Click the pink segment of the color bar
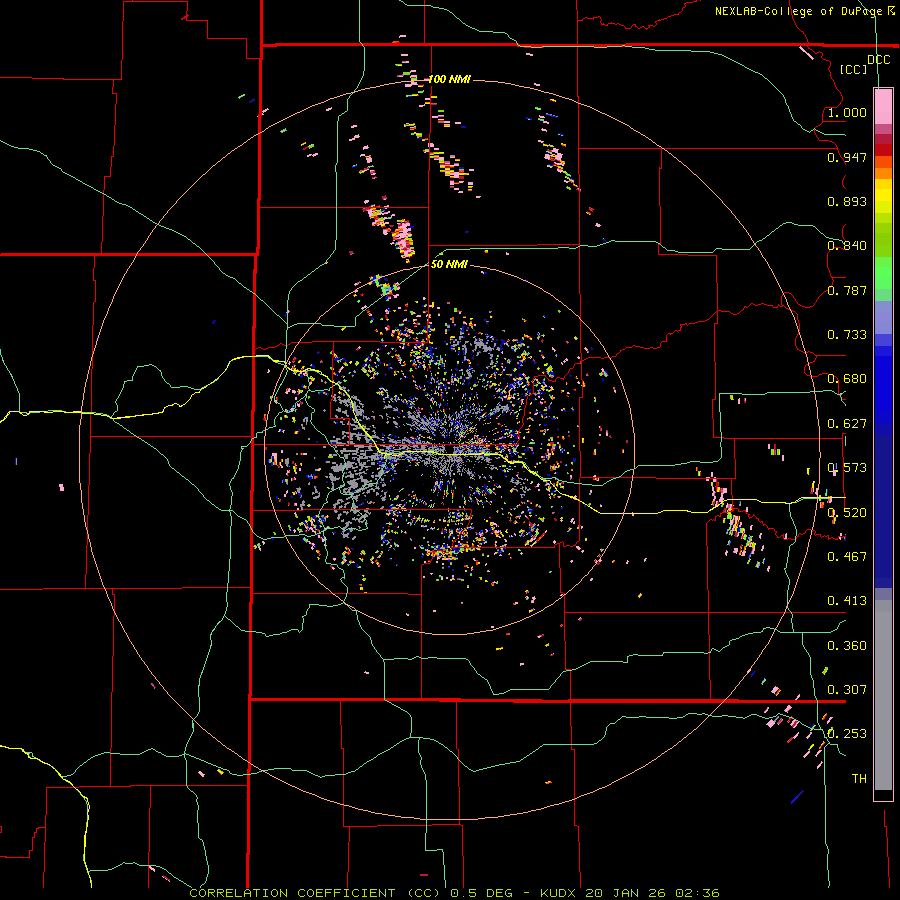Viewport: 900px width, 900px height. (x=883, y=106)
